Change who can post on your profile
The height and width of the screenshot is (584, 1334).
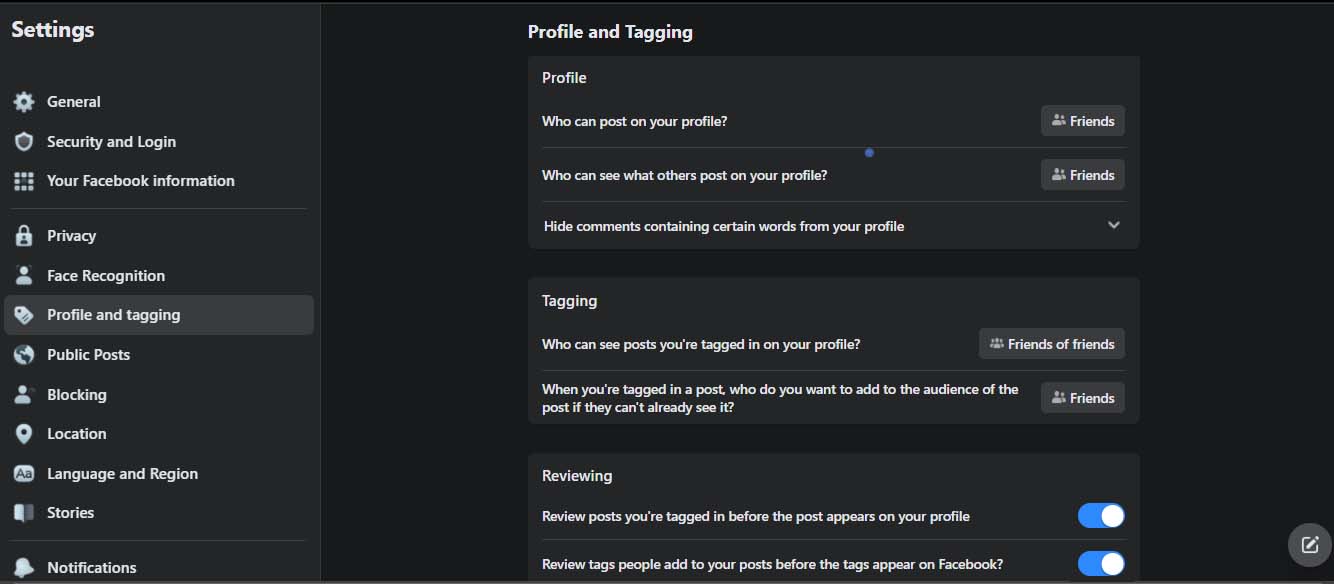click(1082, 121)
